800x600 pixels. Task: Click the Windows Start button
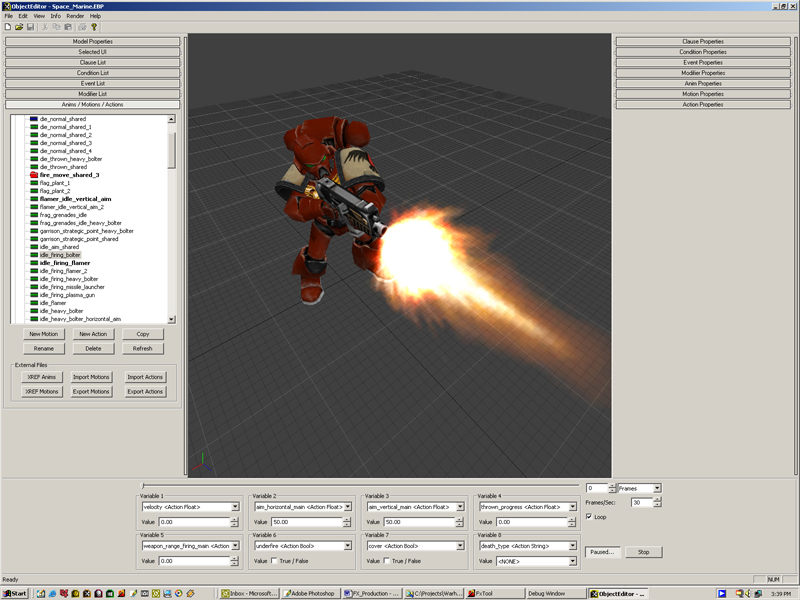click(x=15, y=593)
